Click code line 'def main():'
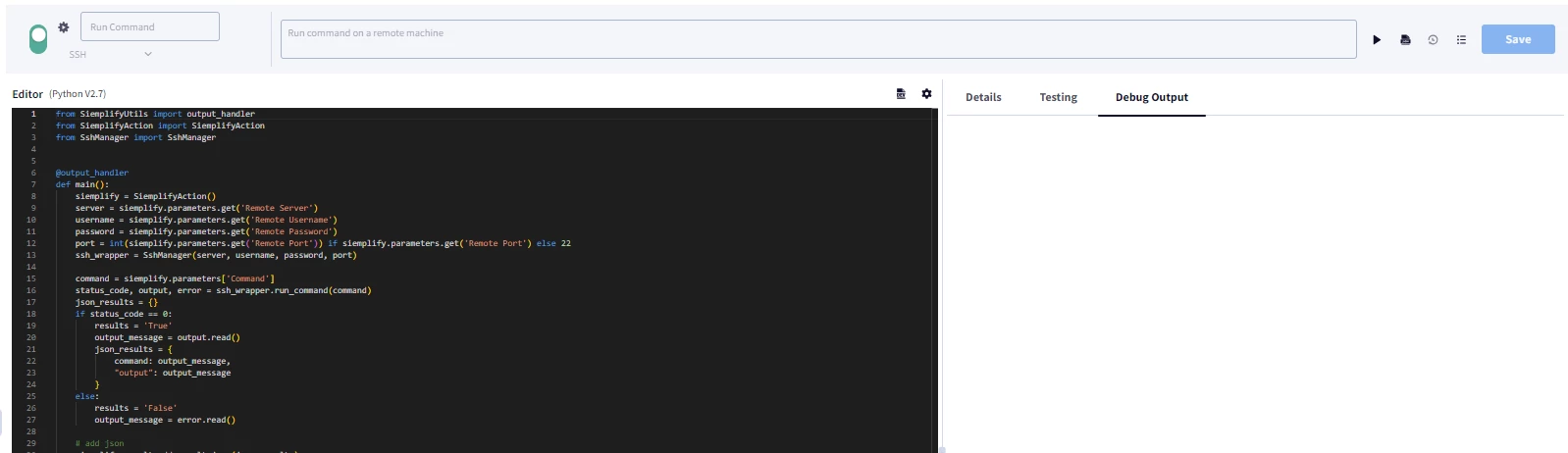1568x453 pixels. 82,184
